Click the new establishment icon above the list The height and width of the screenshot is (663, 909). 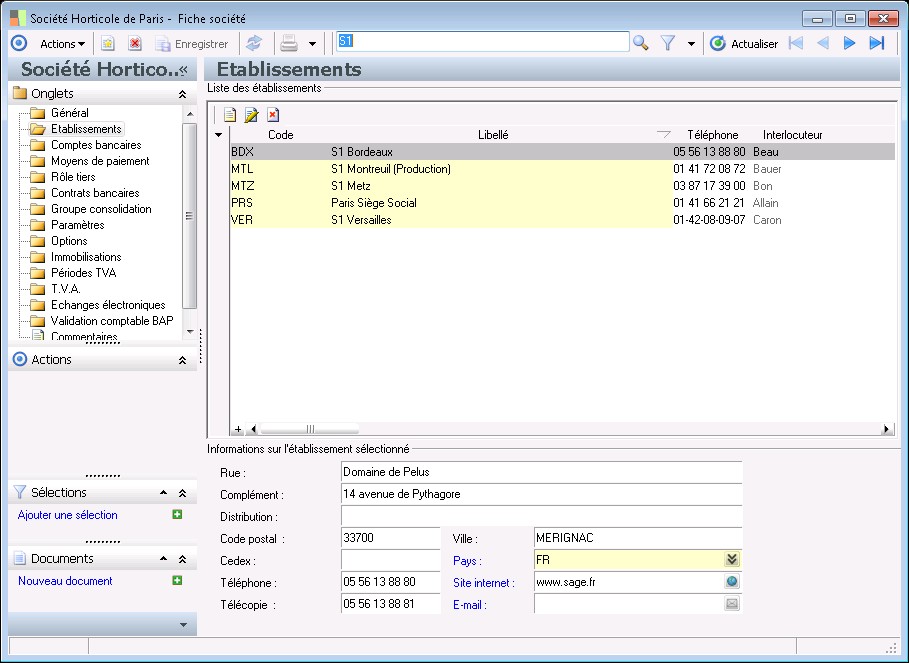230,115
